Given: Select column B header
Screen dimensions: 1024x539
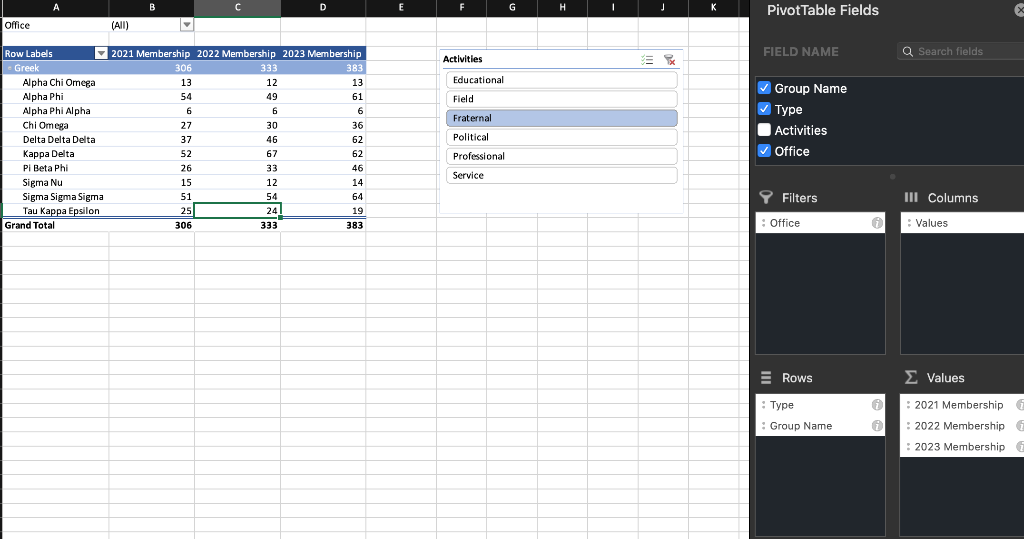Looking at the screenshot, I should [152, 8].
